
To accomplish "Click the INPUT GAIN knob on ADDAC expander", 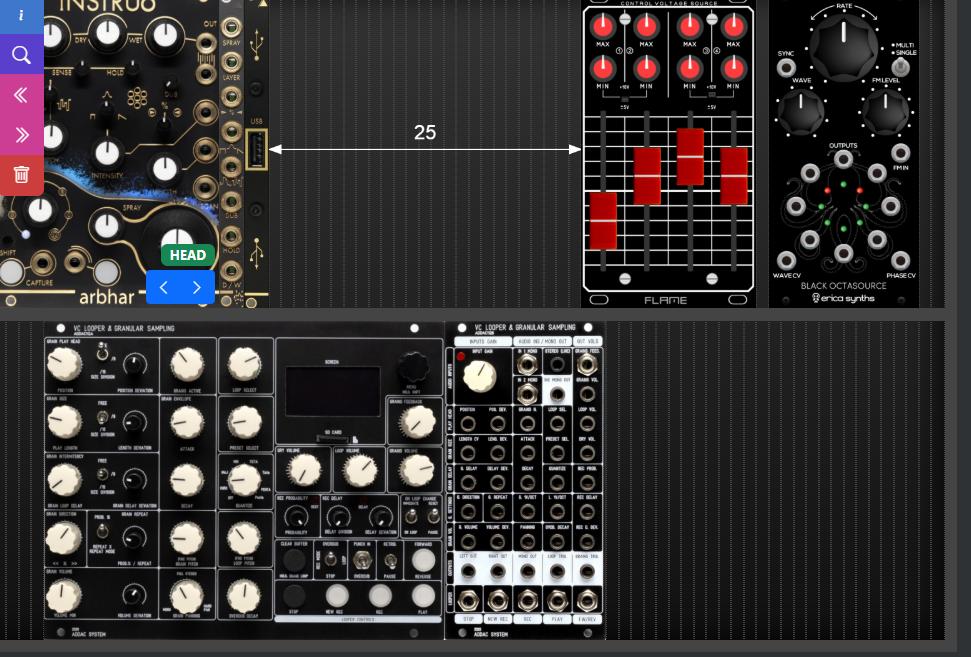I will [x=480, y=376].
